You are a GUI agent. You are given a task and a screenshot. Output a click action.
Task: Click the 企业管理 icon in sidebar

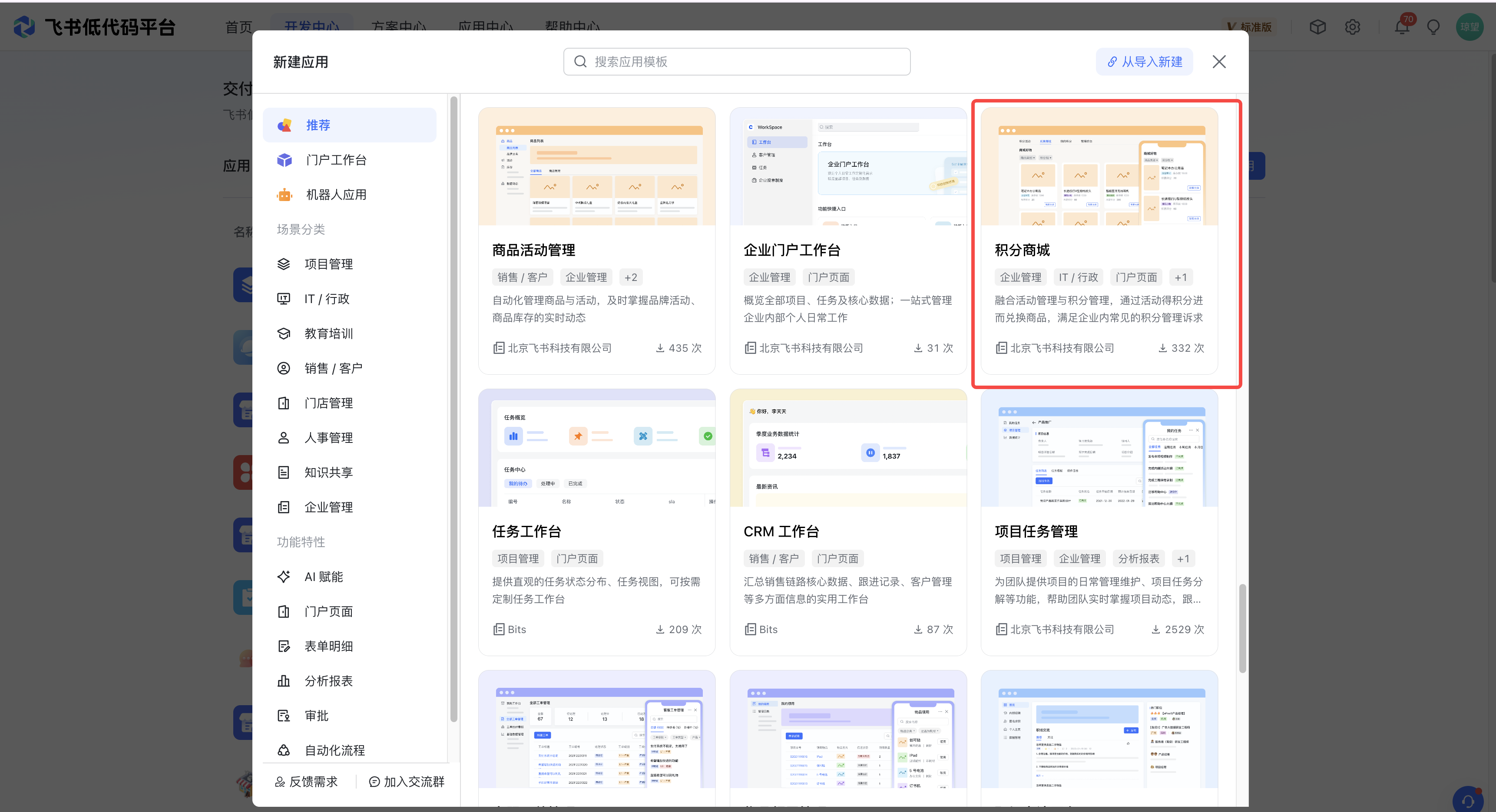tap(283, 508)
